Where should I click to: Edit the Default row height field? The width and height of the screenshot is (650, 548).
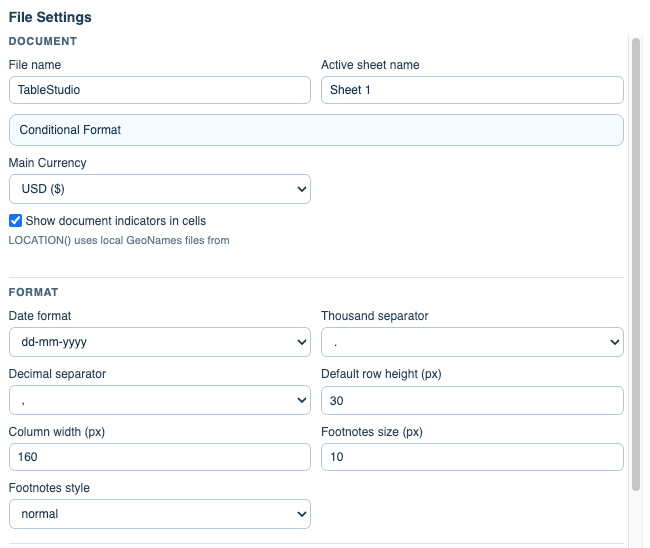[472, 400]
